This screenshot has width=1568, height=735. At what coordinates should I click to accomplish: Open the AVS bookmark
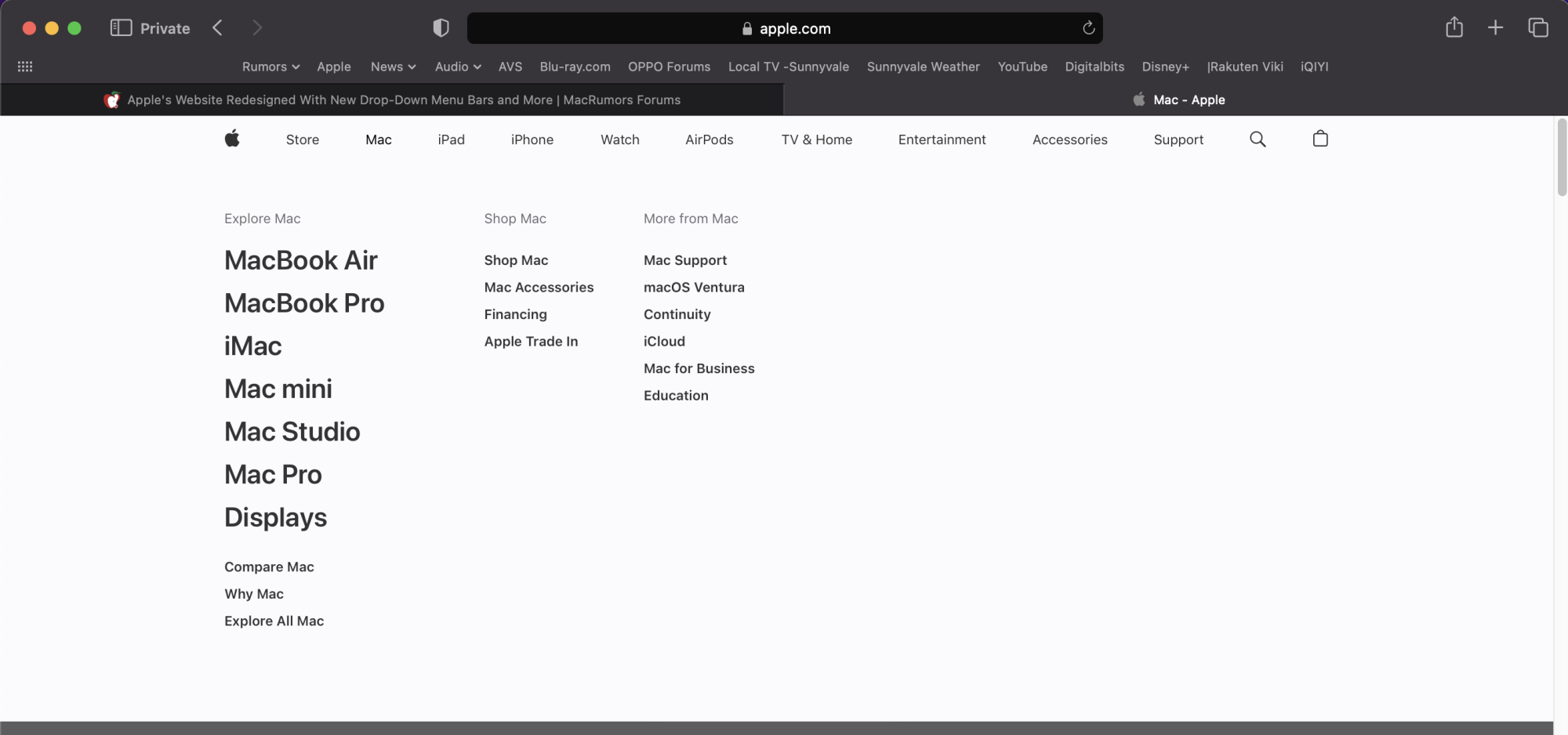coord(510,67)
